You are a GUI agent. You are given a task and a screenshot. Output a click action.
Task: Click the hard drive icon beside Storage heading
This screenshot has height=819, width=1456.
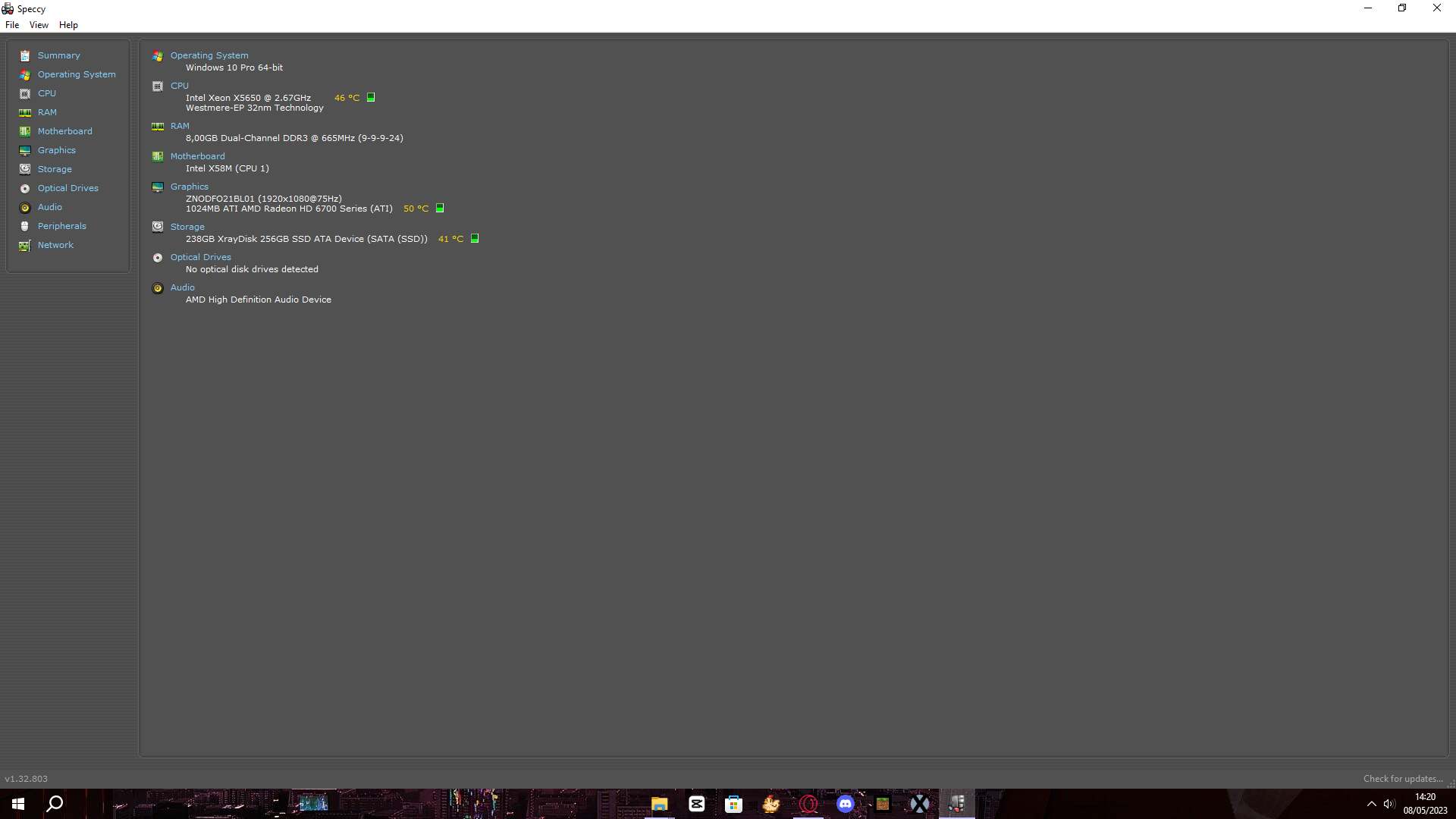[158, 227]
